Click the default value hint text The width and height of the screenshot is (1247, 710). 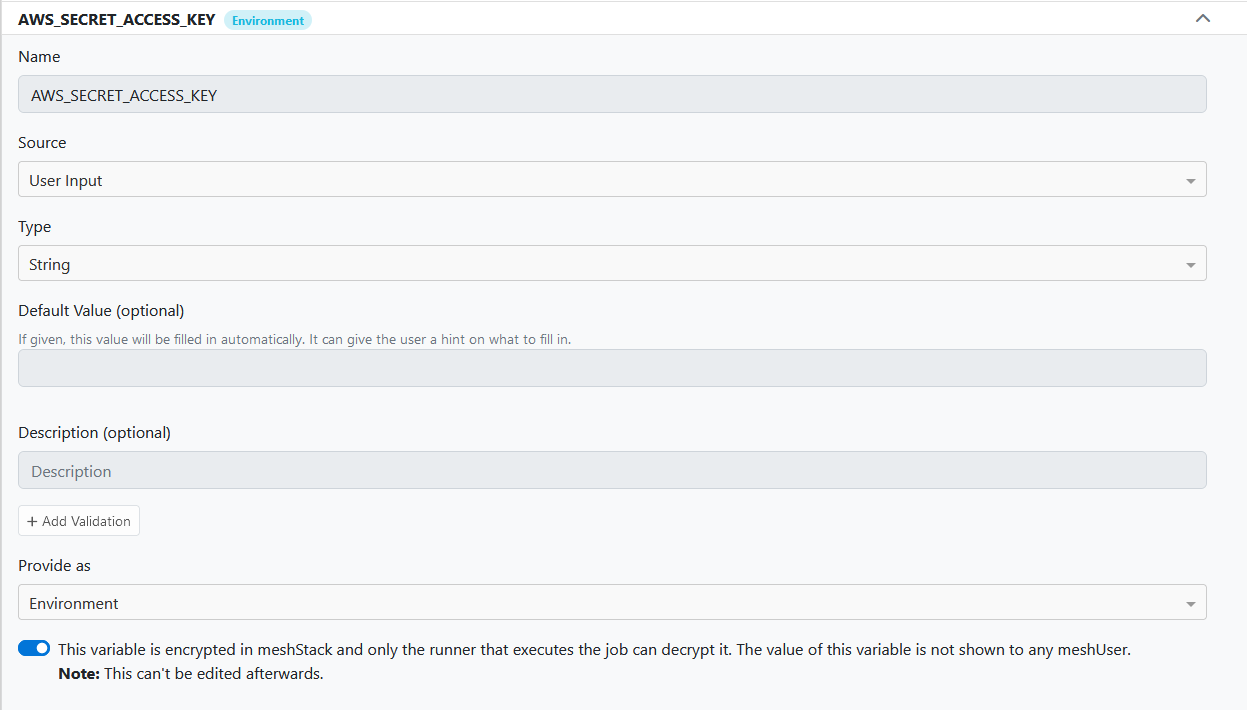pyautogui.click(x=294, y=339)
